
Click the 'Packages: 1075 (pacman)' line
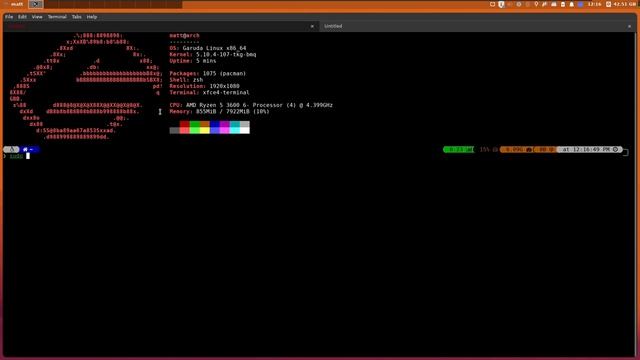(208, 73)
